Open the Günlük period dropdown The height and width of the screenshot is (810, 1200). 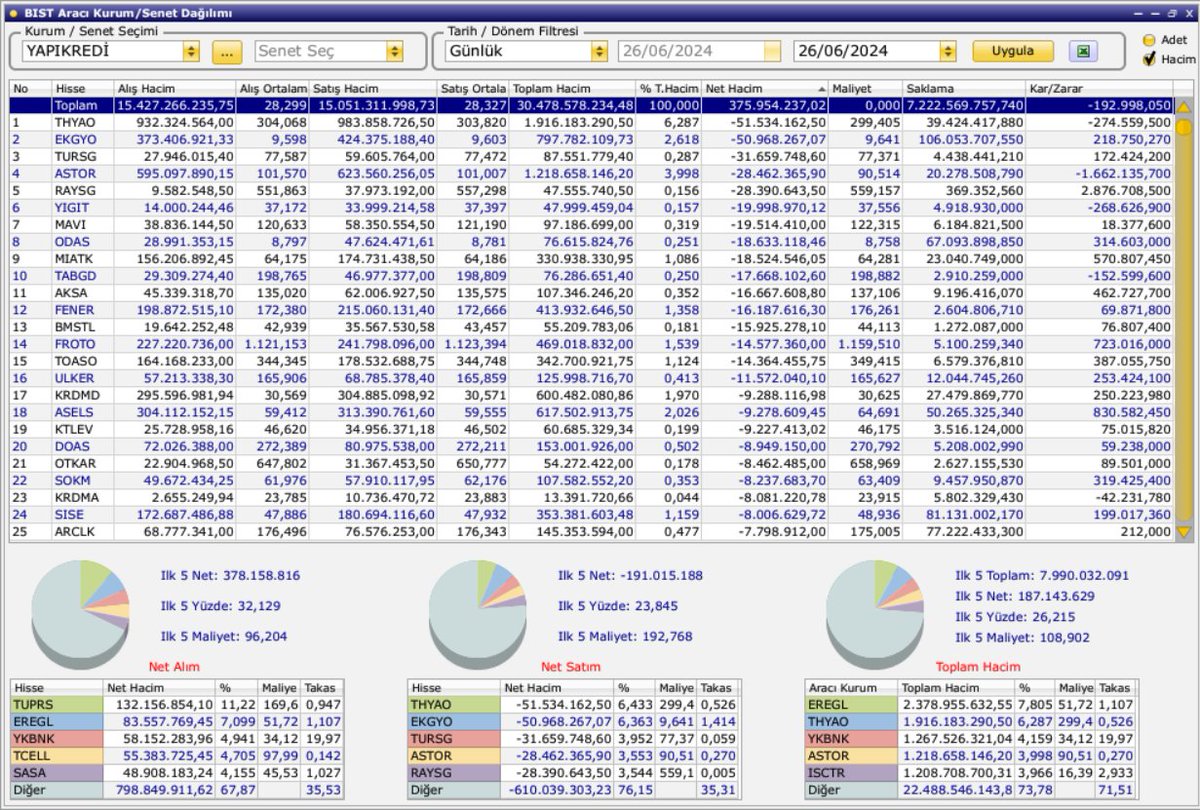[599, 51]
